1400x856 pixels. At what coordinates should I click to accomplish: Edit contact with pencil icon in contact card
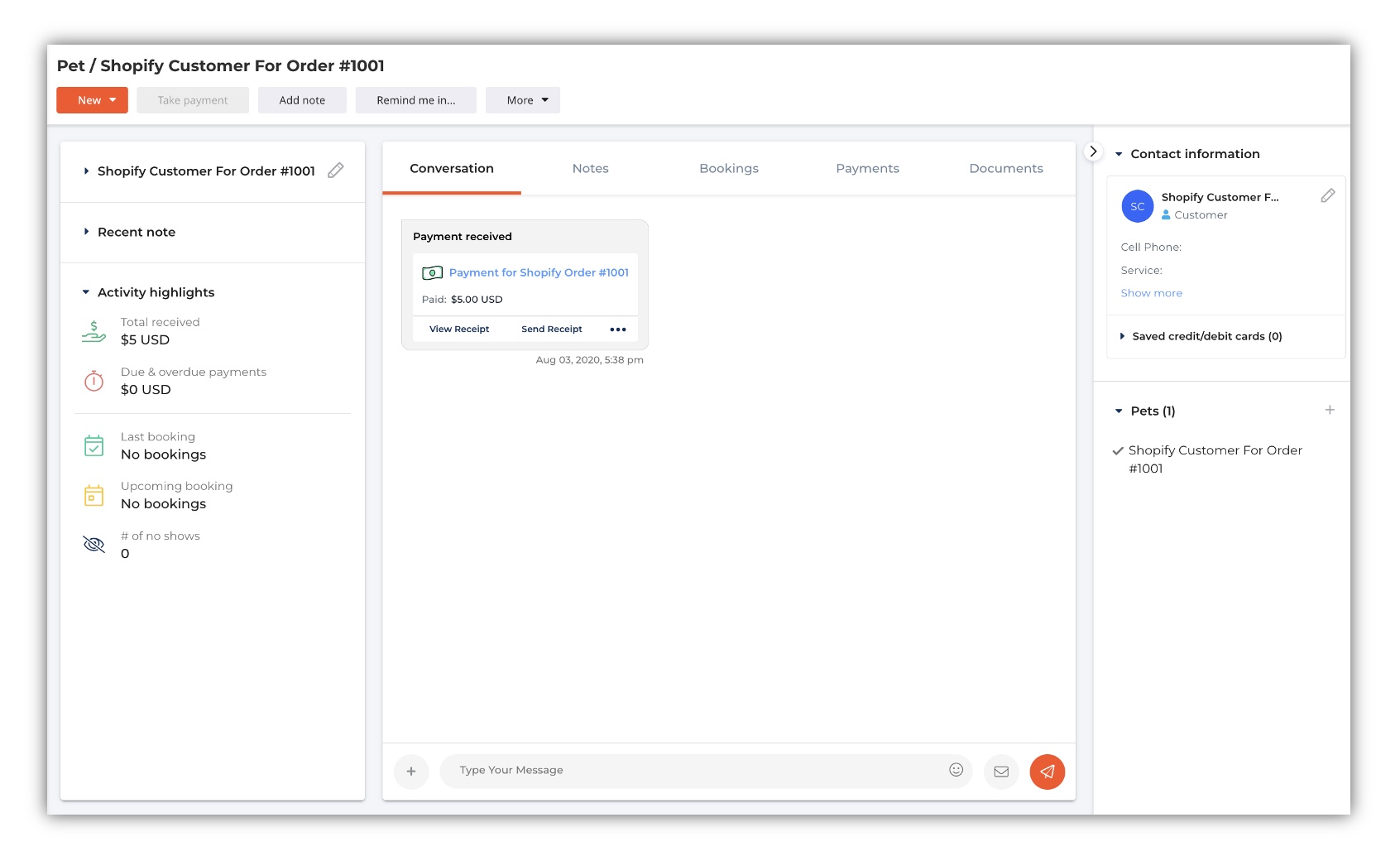[1328, 196]
